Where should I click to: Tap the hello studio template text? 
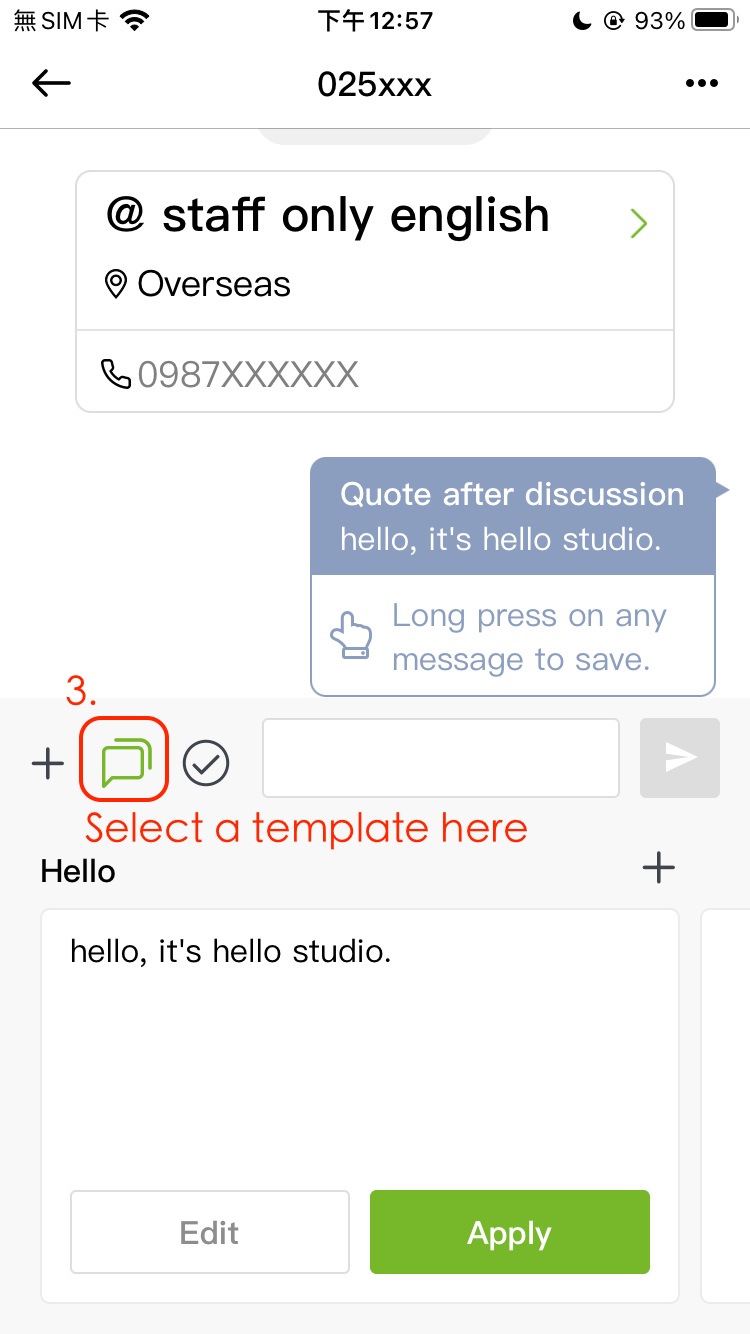click(230, 951)
